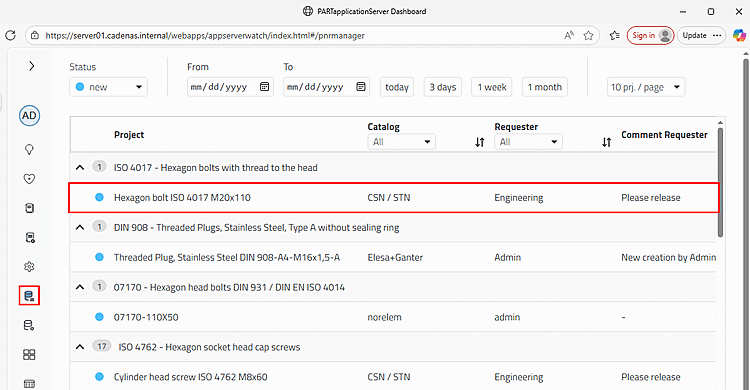Viewport: 750px width, 390px height.
Task: Click the blue status dot for 07170-110X50
Action: click(x=99, y=317)
